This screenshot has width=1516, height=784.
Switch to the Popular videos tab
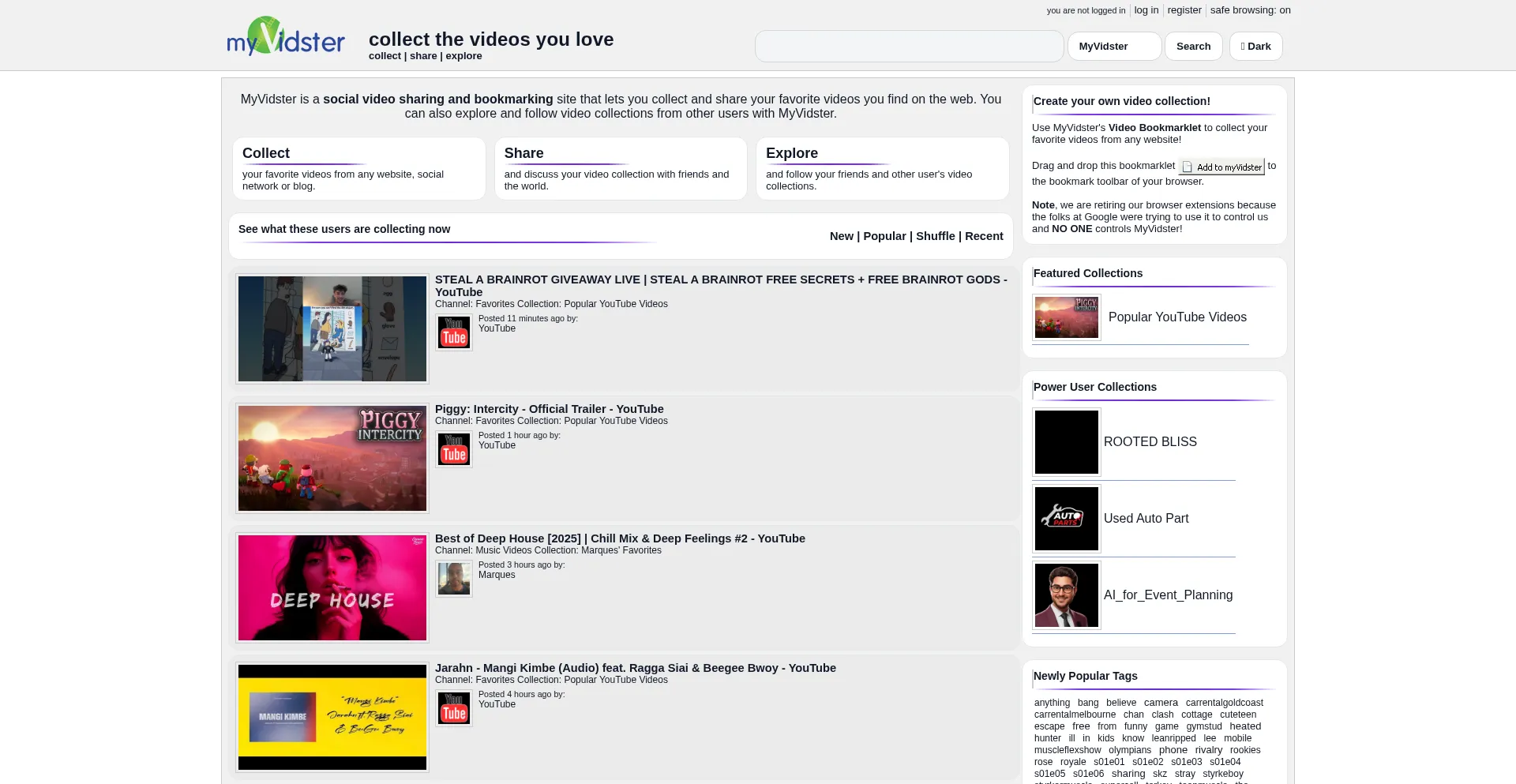884,236
